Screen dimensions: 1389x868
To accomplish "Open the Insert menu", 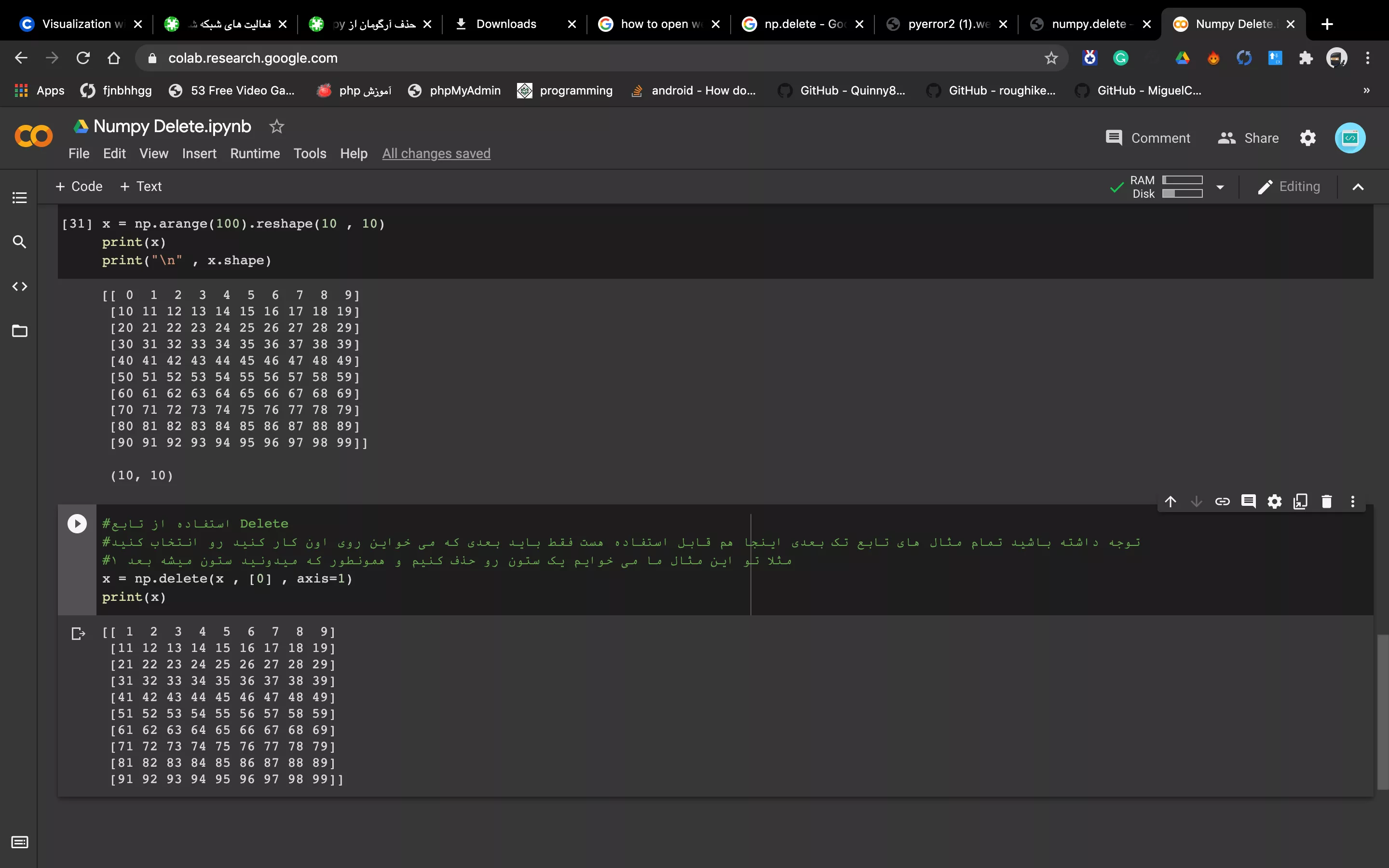I will coord(199,154).
